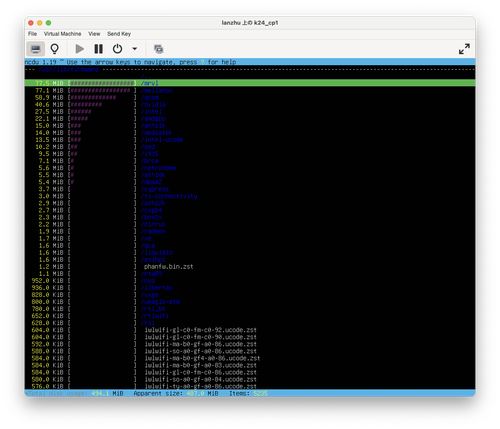
Task: Select the /vxge directory entry
Action: click(x=150, y=295)
